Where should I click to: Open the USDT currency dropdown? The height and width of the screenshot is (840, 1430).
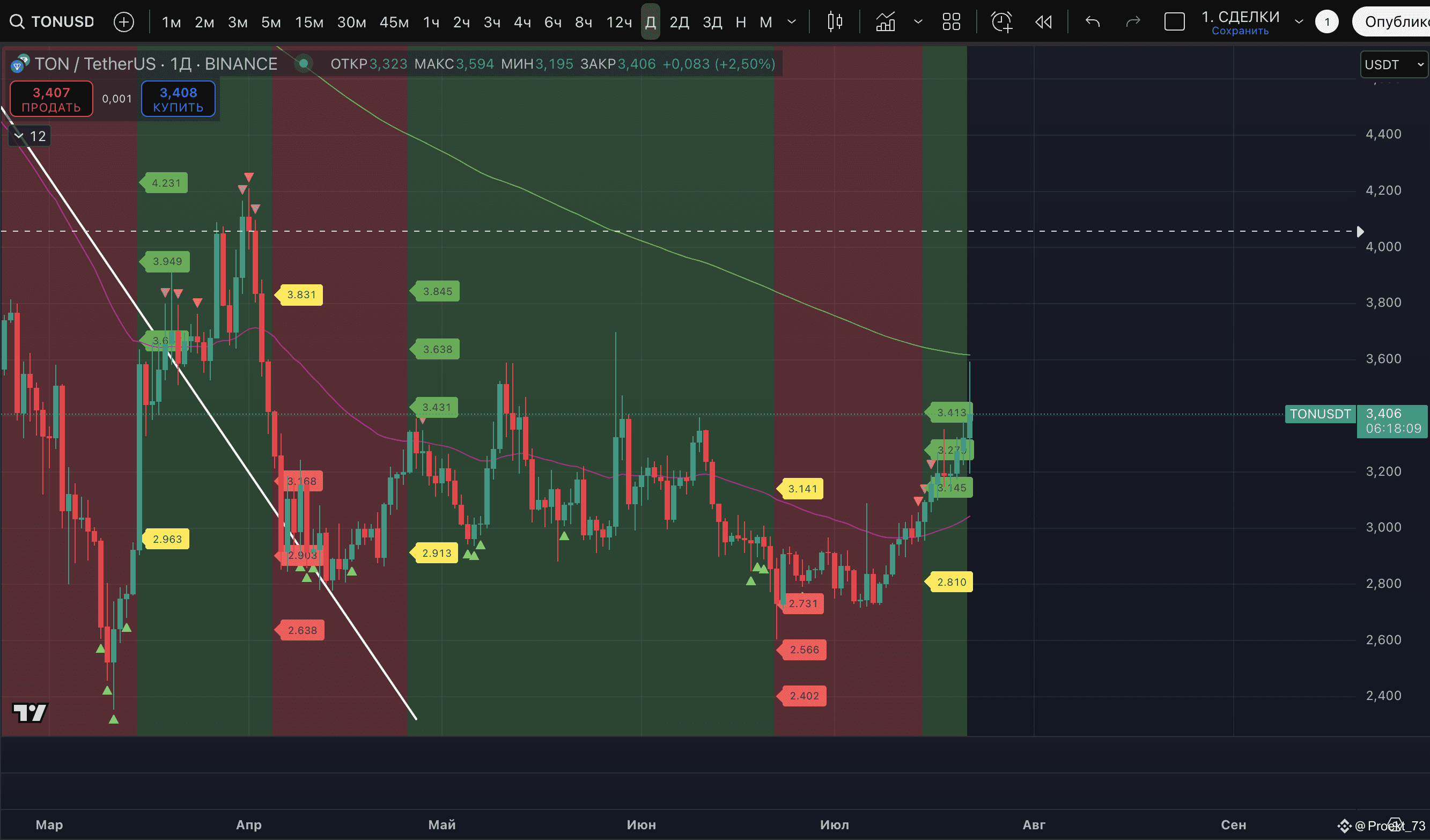[x=1394, y=64]
